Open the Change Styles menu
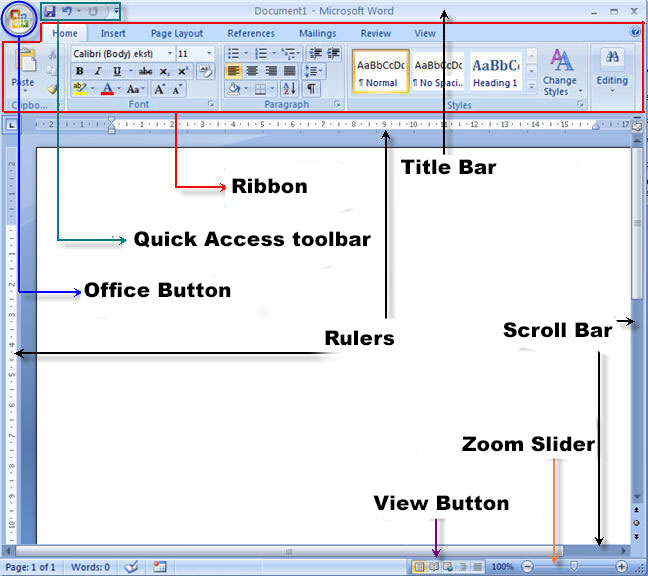This screenshot has width=648, height=576. pos(562,72)
